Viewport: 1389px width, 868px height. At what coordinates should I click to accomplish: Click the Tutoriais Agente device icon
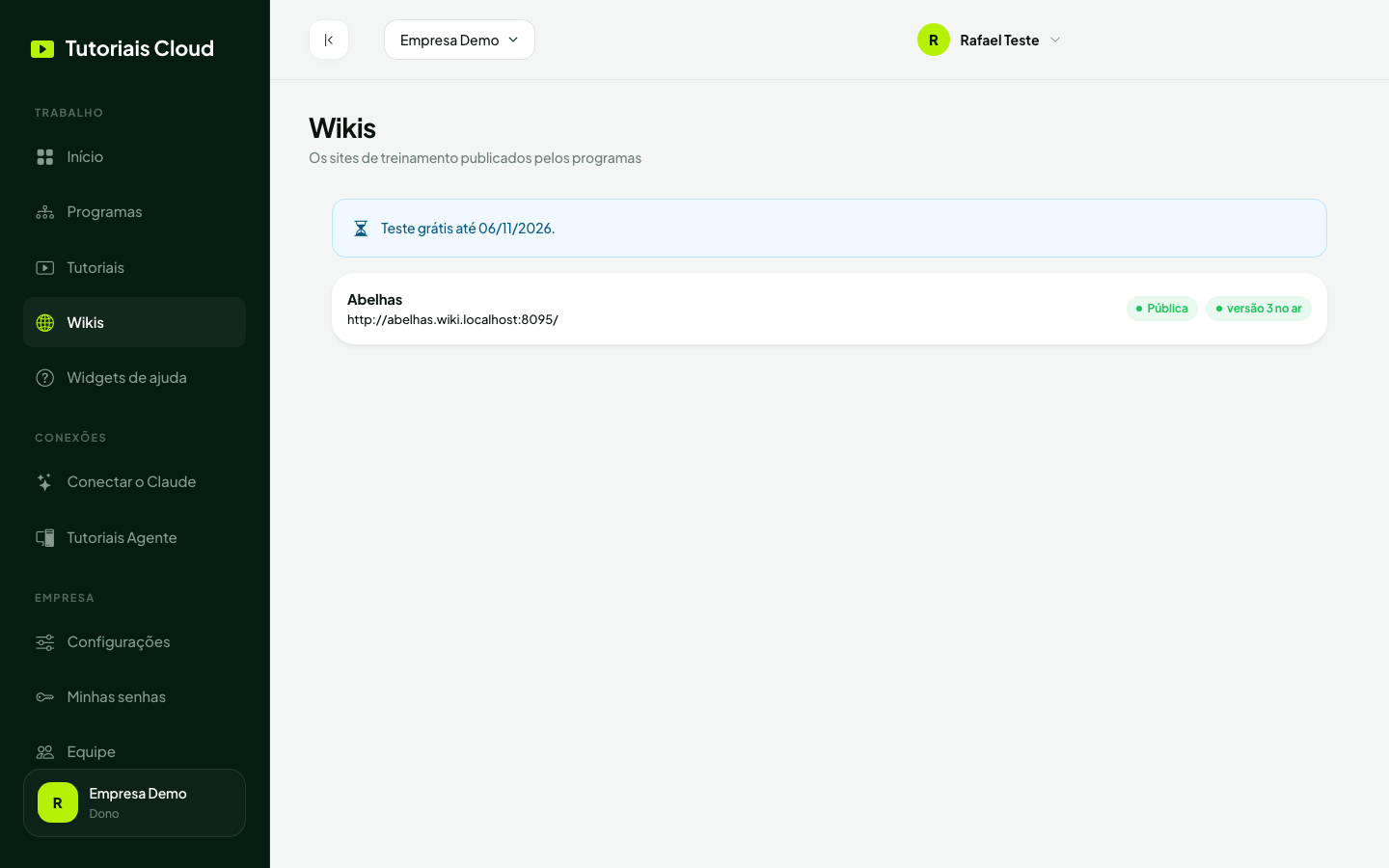(45, 538)
